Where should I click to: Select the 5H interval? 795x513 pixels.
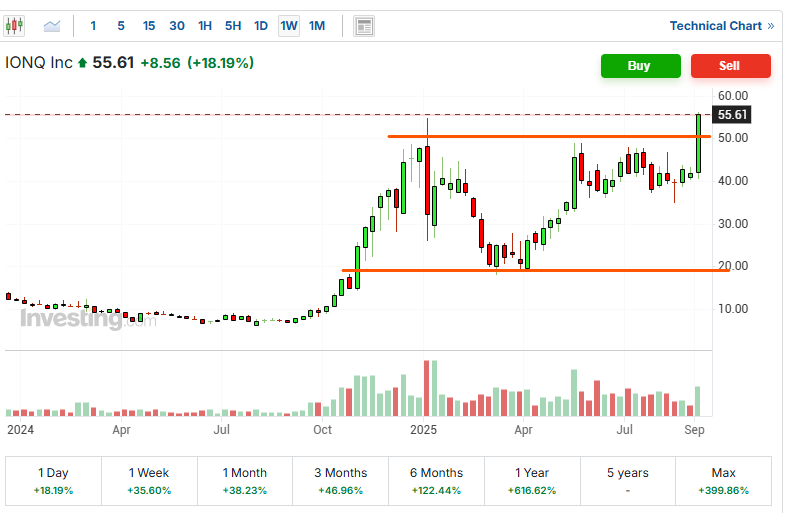coord(233,26)
